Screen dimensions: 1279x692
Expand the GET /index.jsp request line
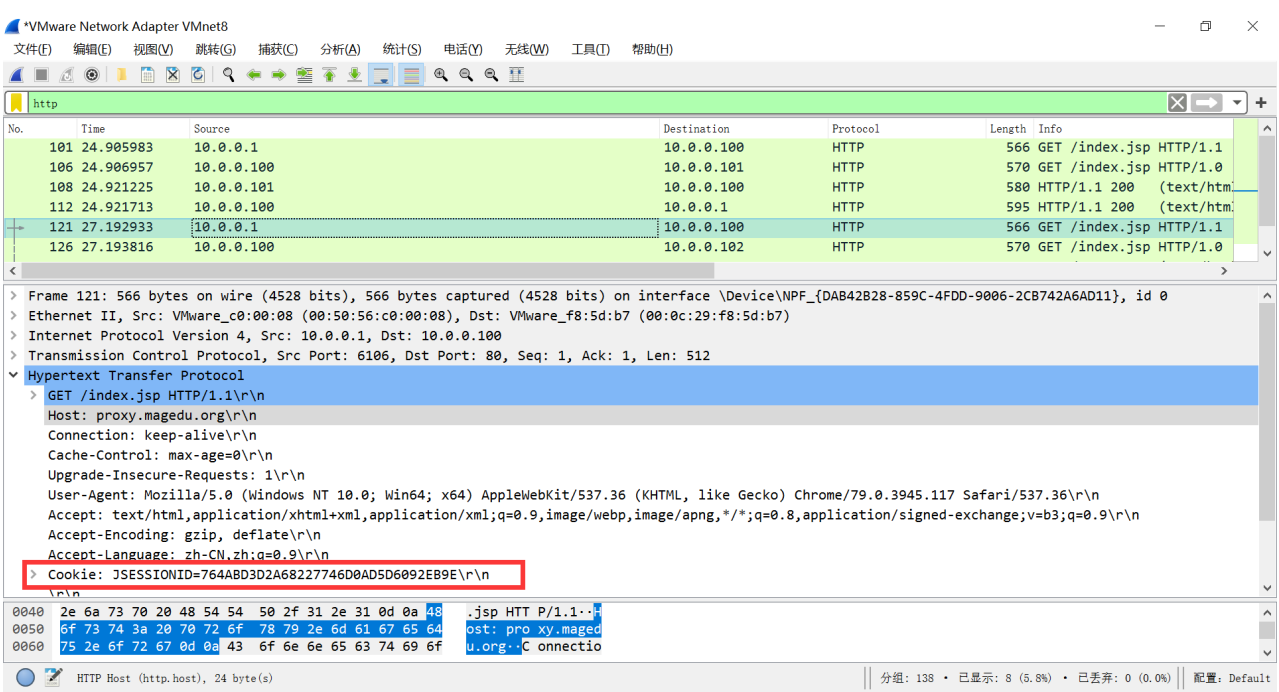[34, 396]
